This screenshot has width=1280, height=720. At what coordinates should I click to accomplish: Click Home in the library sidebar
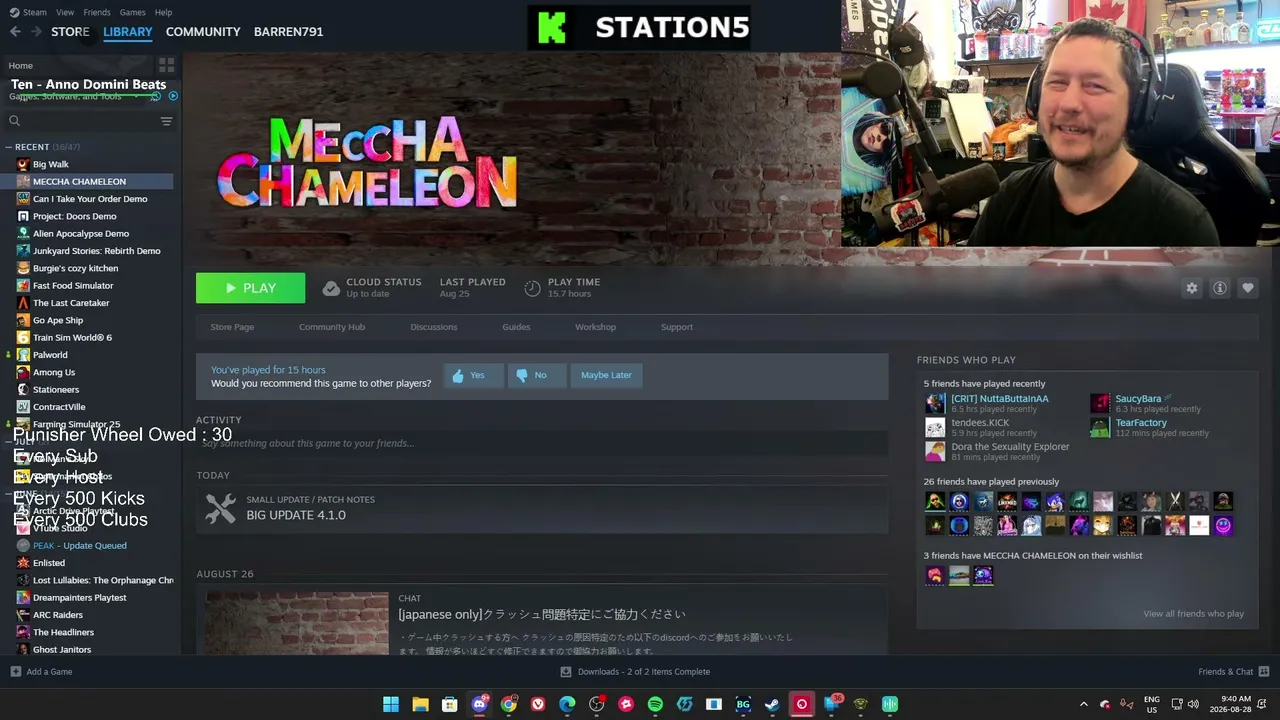pos(21,66)
